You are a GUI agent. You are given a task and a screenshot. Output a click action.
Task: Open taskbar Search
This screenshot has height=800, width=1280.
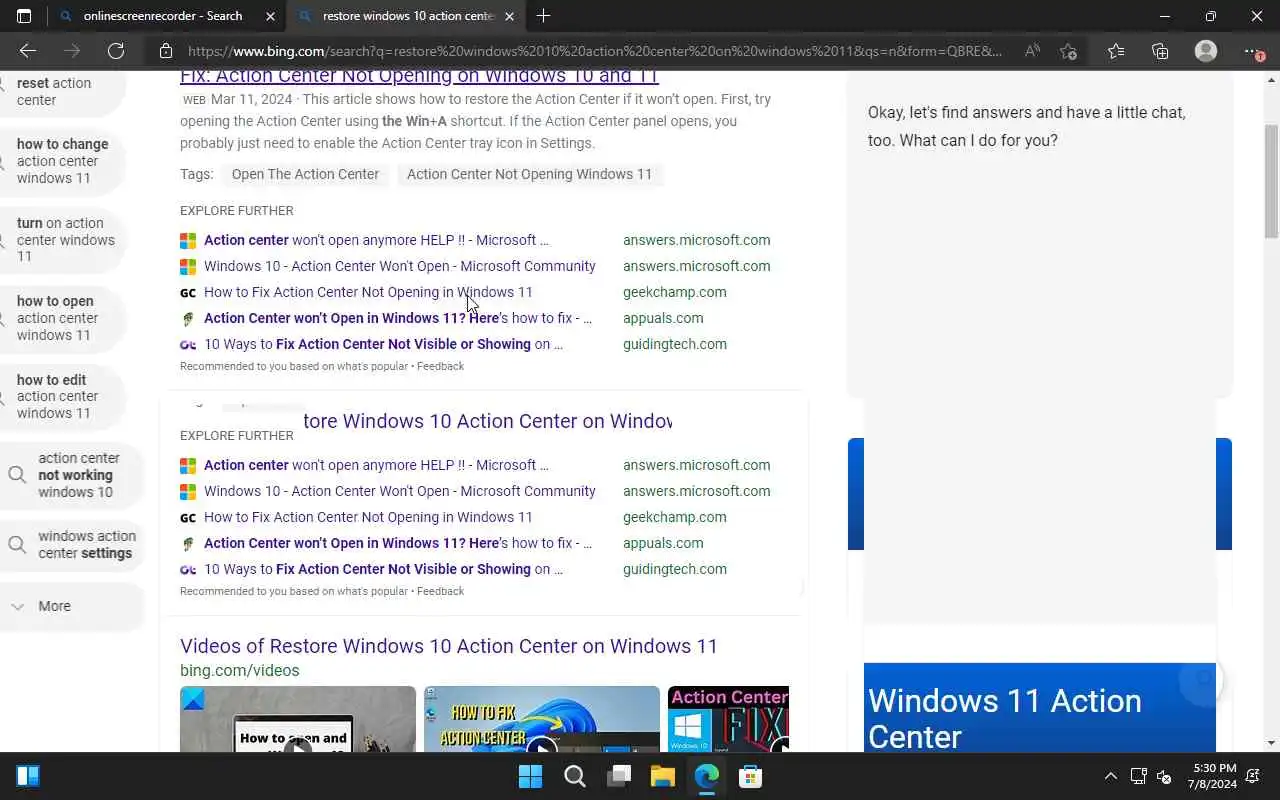(574, 776)
